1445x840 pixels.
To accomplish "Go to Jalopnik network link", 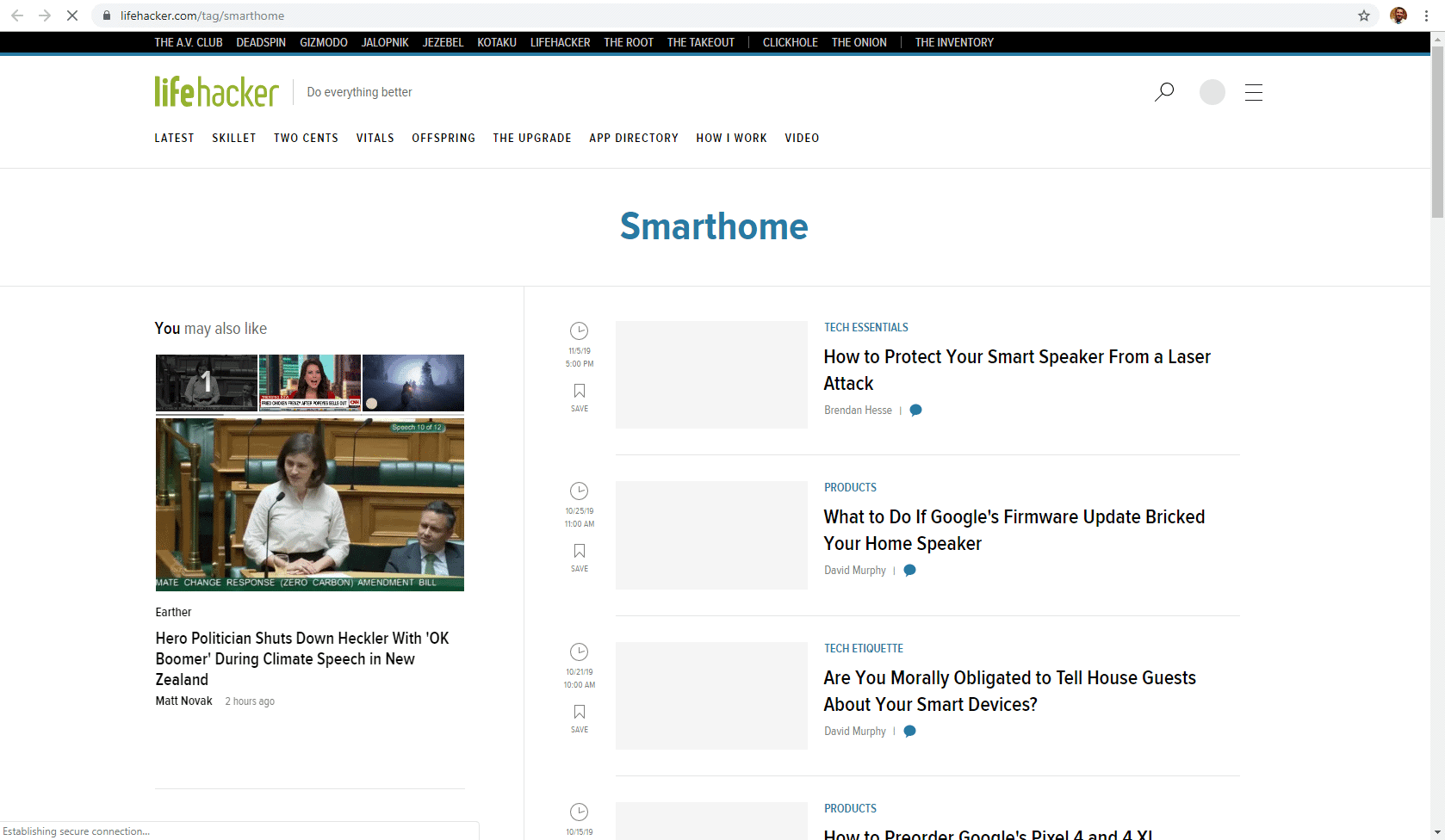I will click(x=385, y=42).
